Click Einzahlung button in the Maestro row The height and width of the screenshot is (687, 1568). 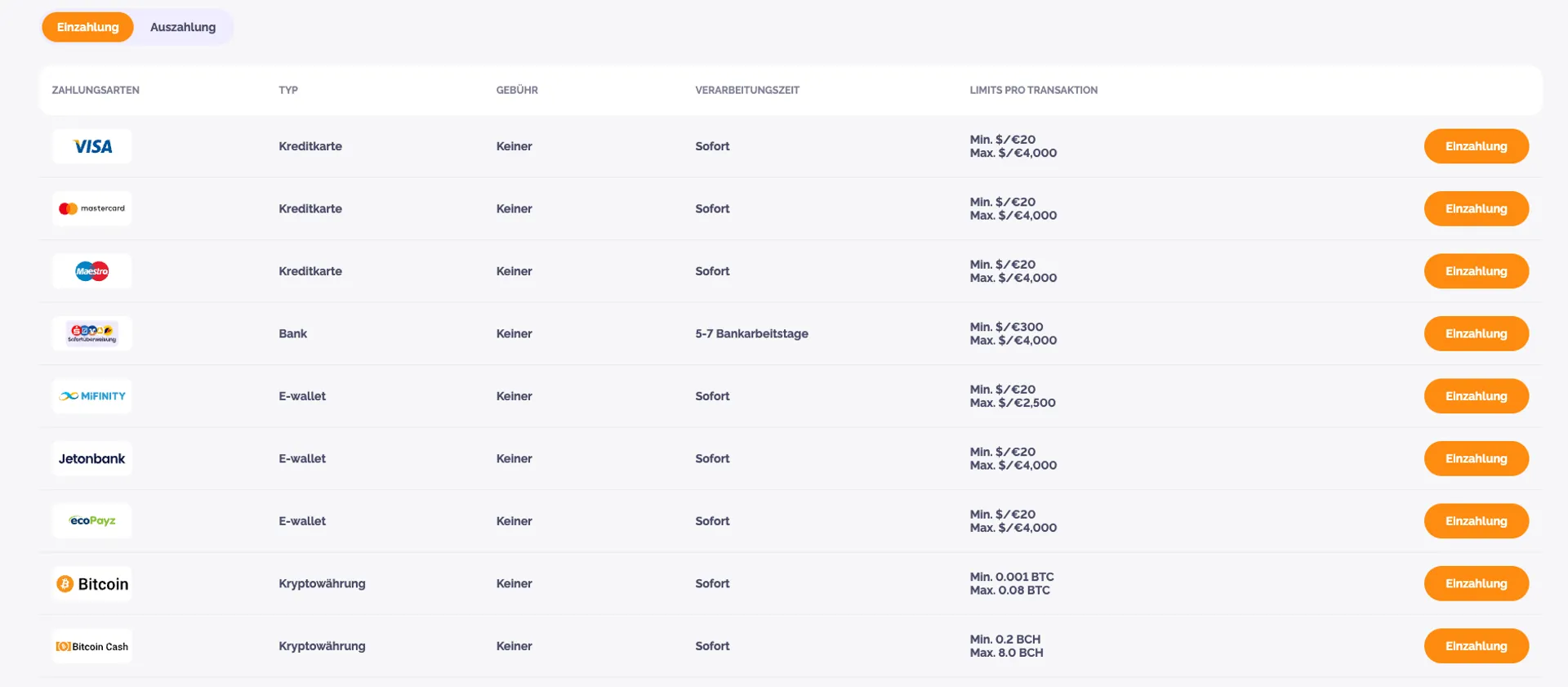click(x=1476, y=271)
